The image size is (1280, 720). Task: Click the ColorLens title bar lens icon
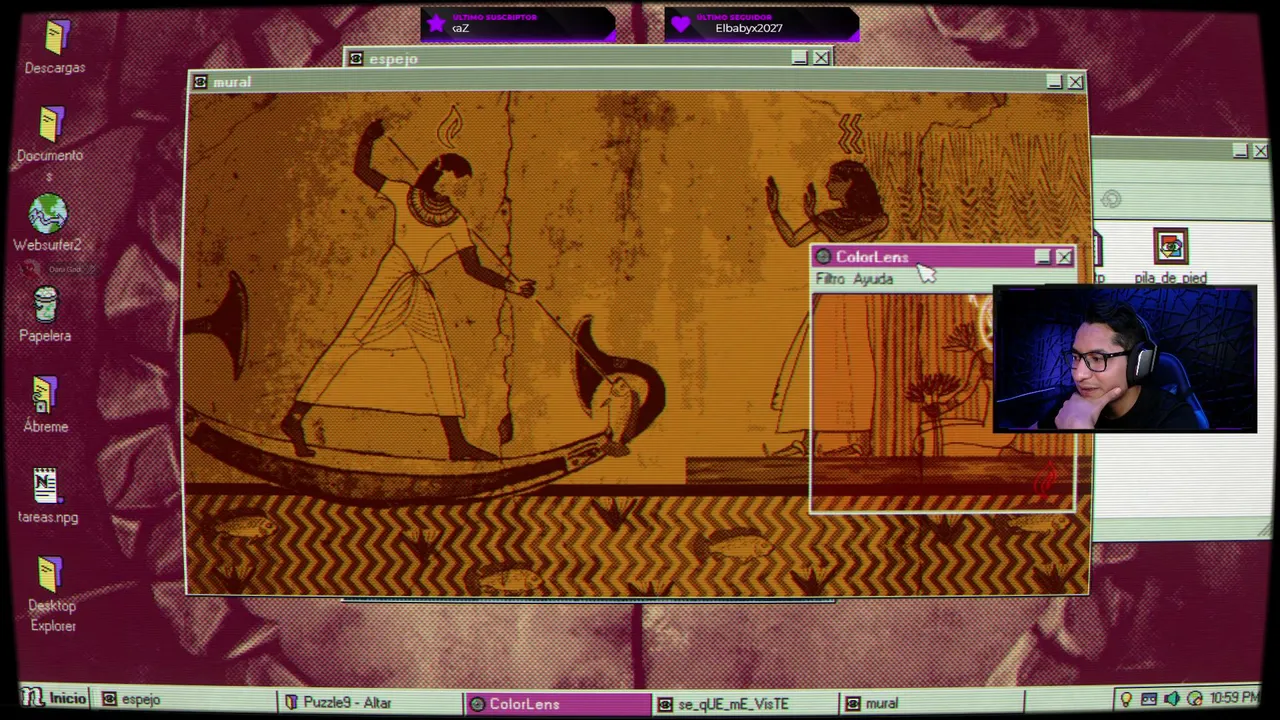click(823, 257)
